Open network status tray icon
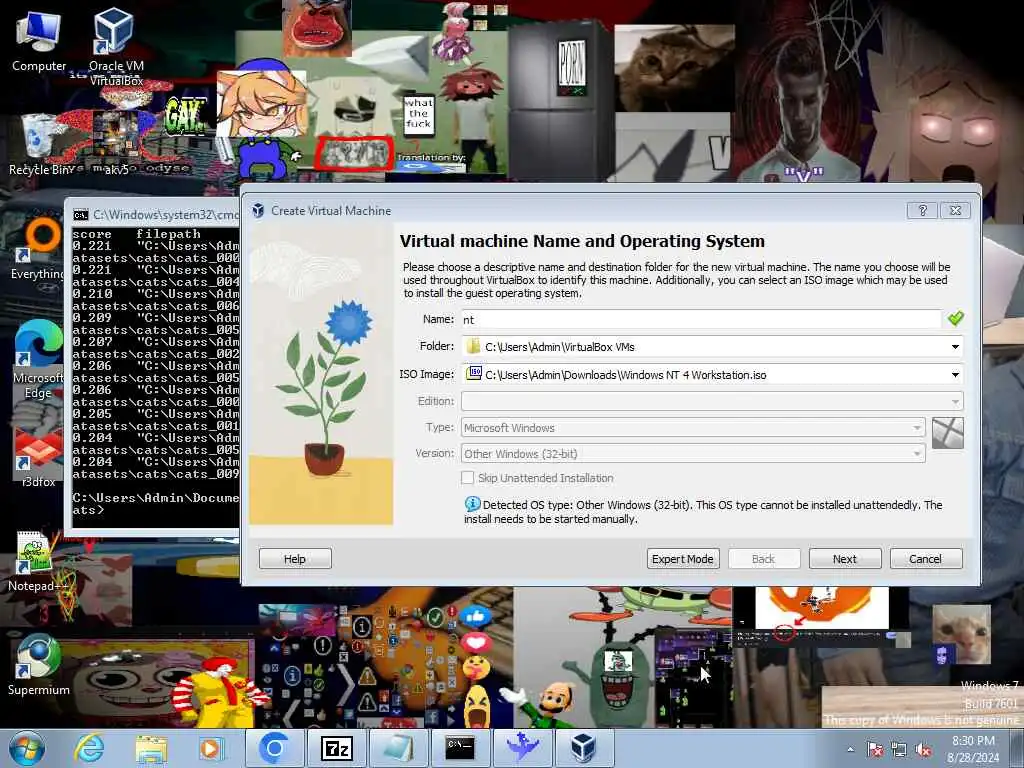Viewport: 1024px width, 768px height. [899, 750]
